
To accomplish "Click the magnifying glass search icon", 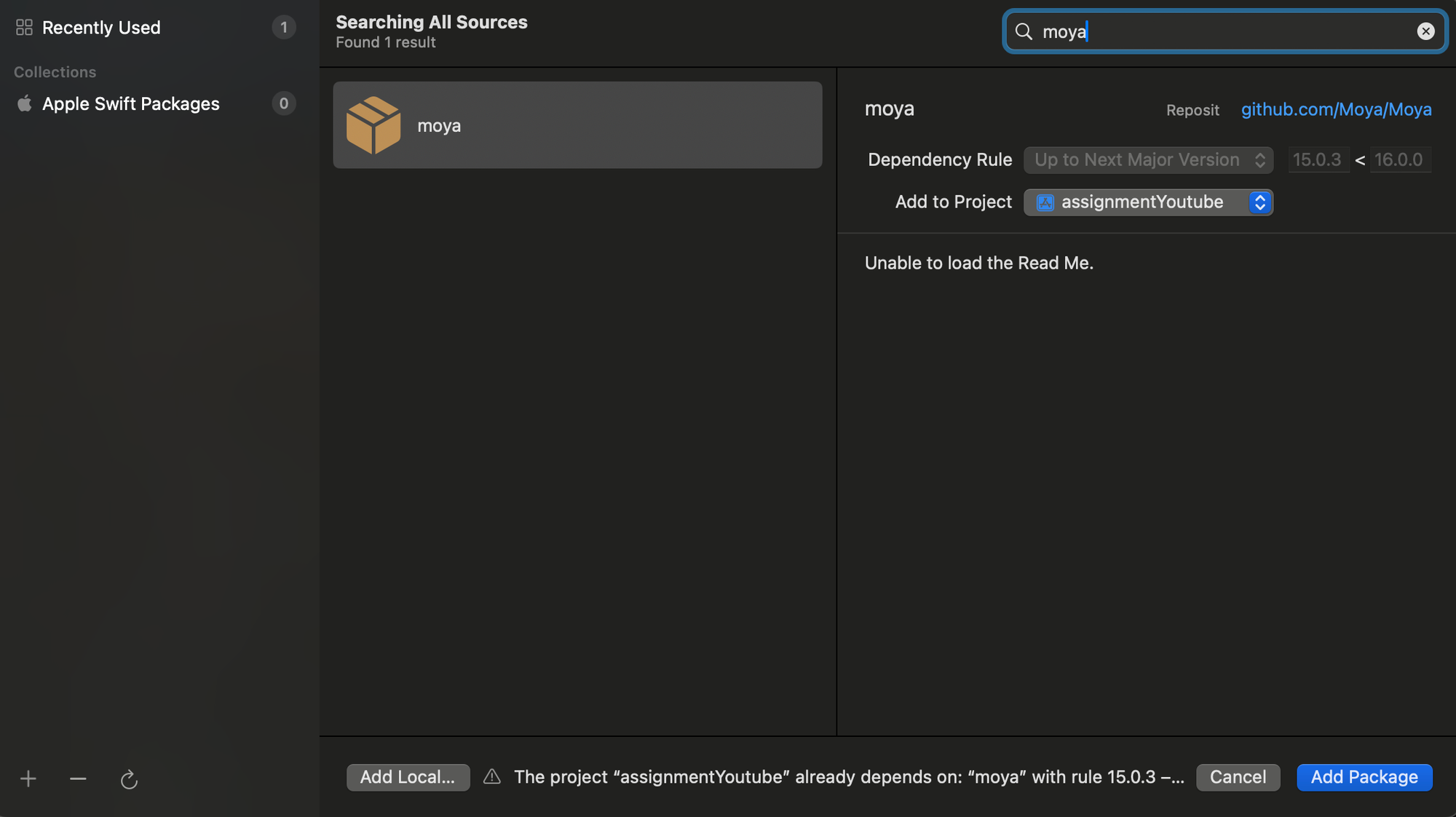I will pyautogui.click(x=1024, y=31).
